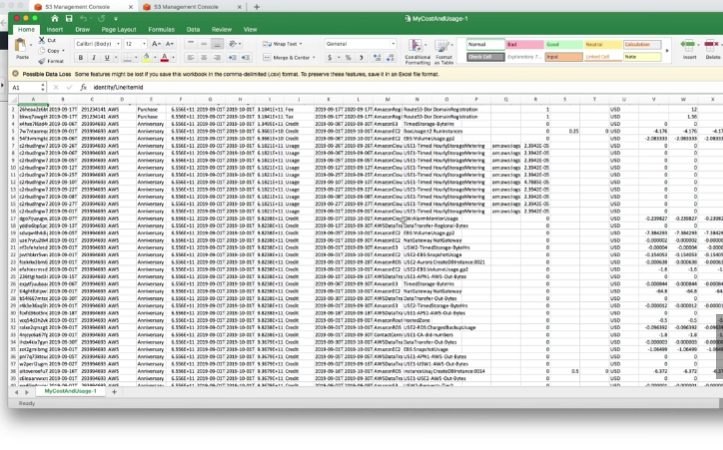This screenshot has height=450, width=723.
Task: Expand the cell styles gallery arrow
Action: [x=667, y=51]
